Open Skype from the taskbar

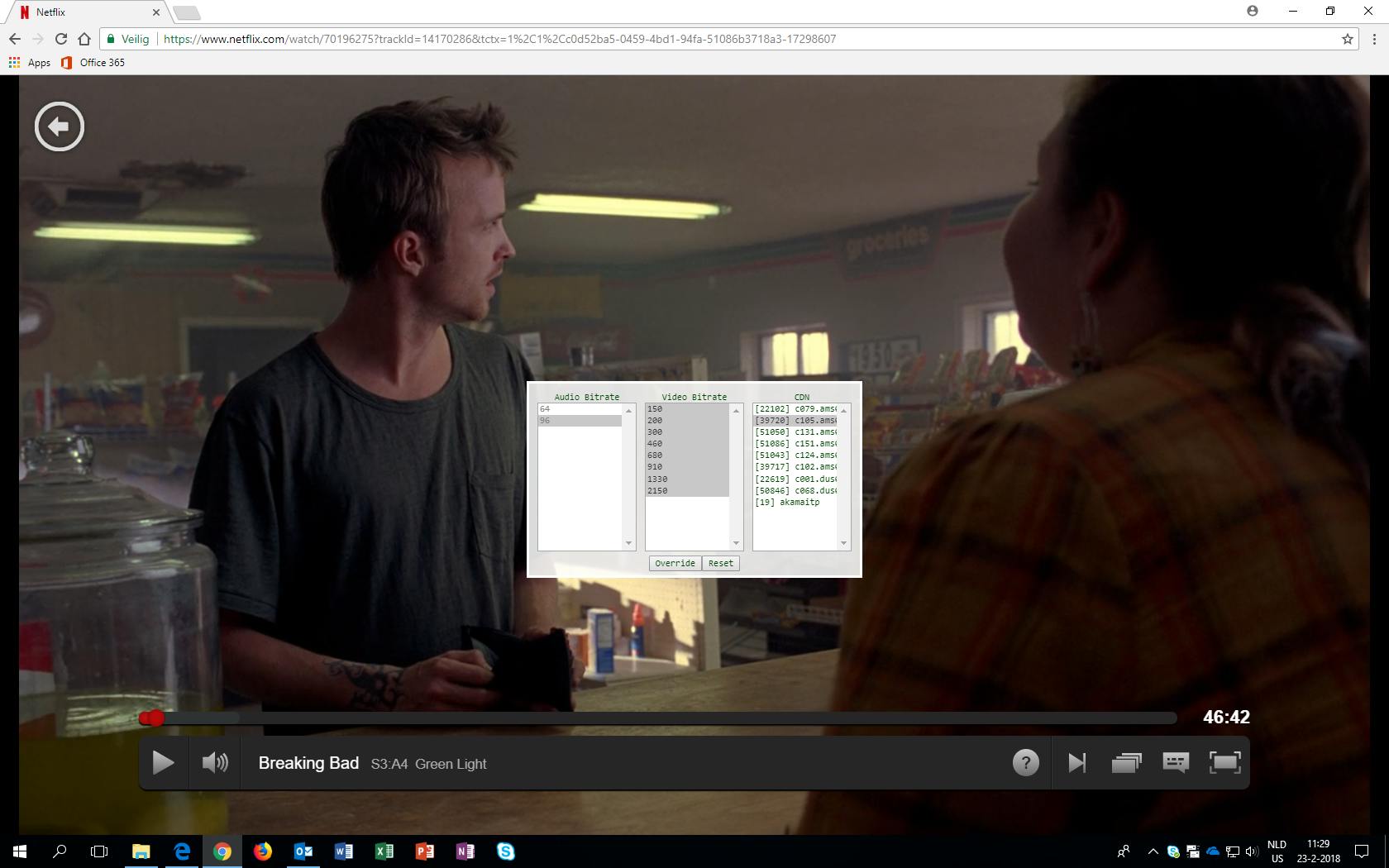click(x=506, y=851)
